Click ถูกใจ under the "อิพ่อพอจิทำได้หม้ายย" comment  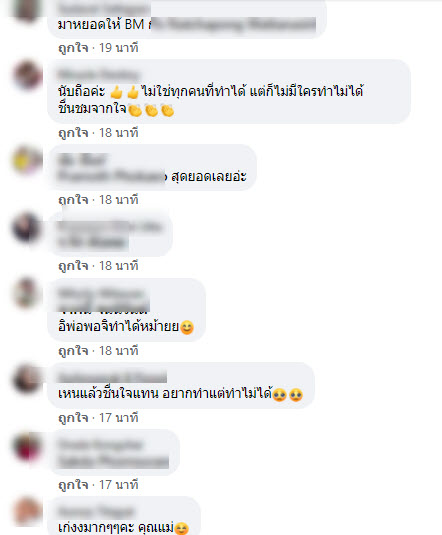(73, 351)
